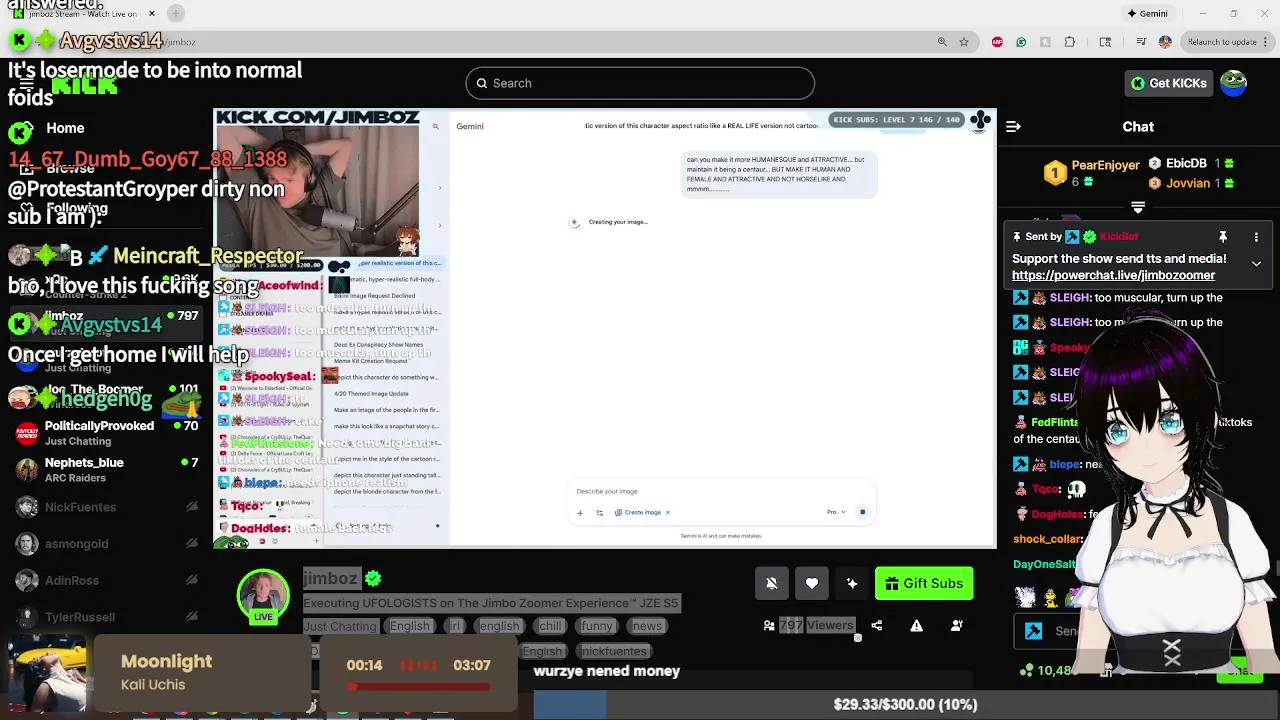Click the 10,48 channel points balance
This screenshot has width=1280, height=720.
[1050, 670]
